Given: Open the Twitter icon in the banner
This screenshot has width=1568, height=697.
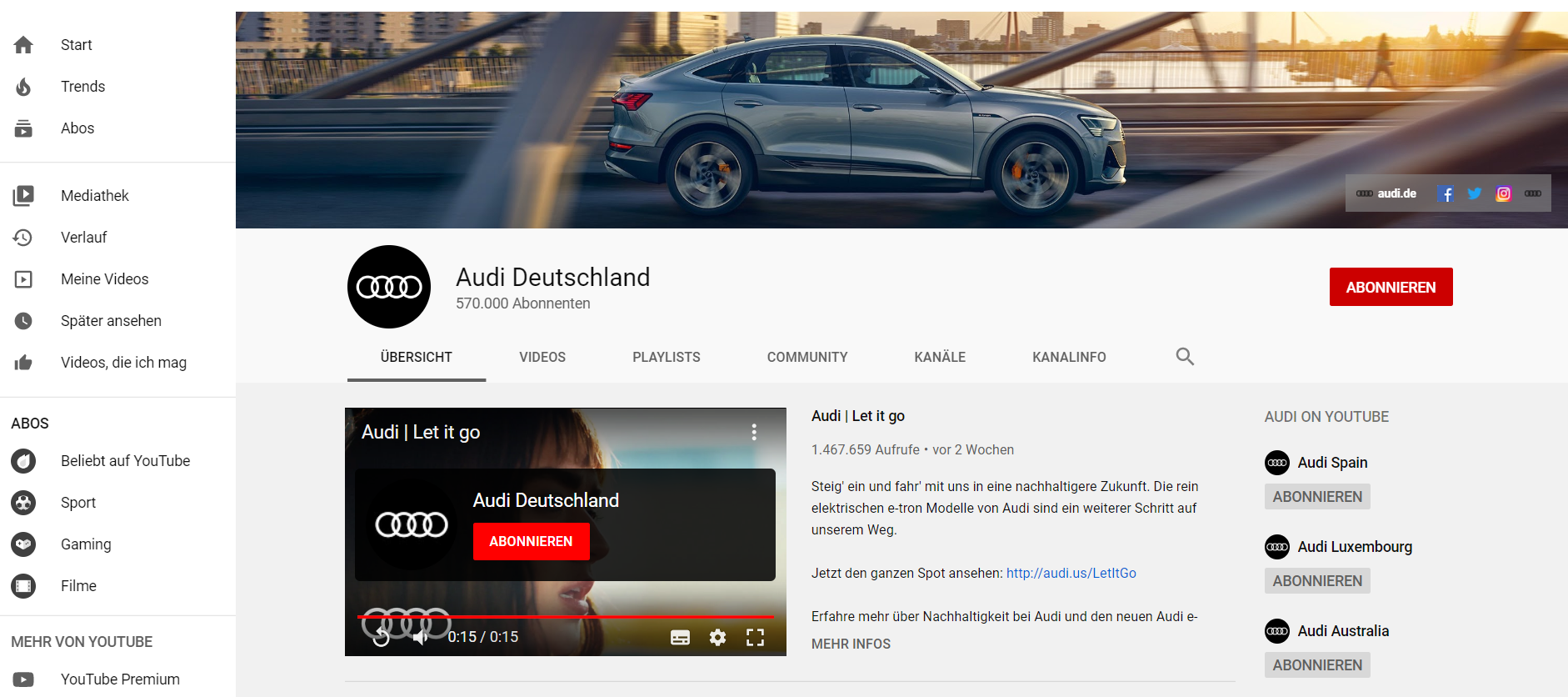Looking at the screenshot, I should pyautogui.click(x=1475, y=193).
